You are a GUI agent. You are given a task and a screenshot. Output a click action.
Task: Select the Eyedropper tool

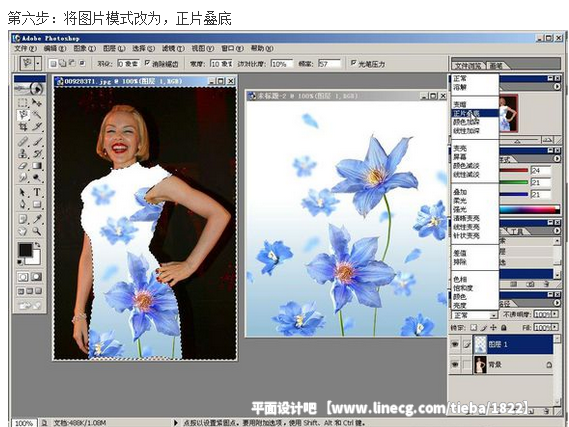pos(37,219)
